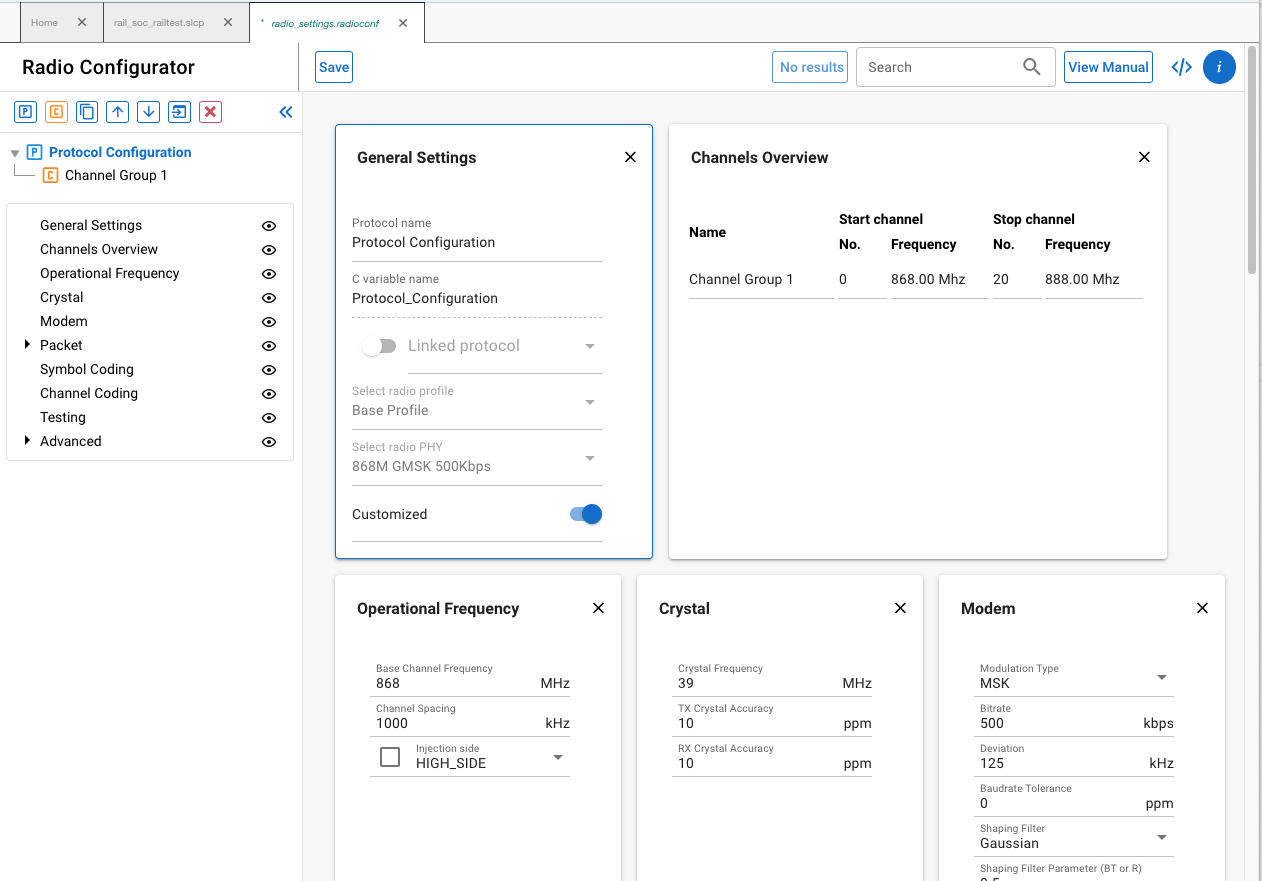
Task: Check the Injection side checkbox
Action: pos(390,757)
